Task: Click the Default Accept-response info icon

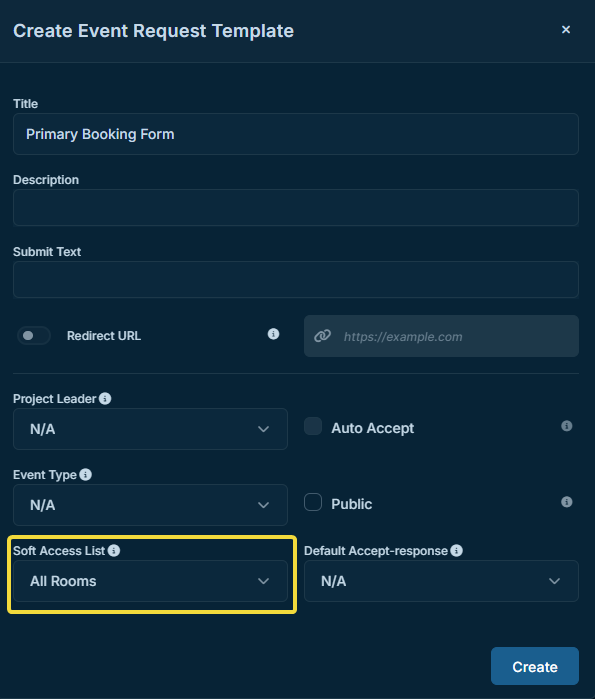Action: pyautogui.click(x=456, y=551)
